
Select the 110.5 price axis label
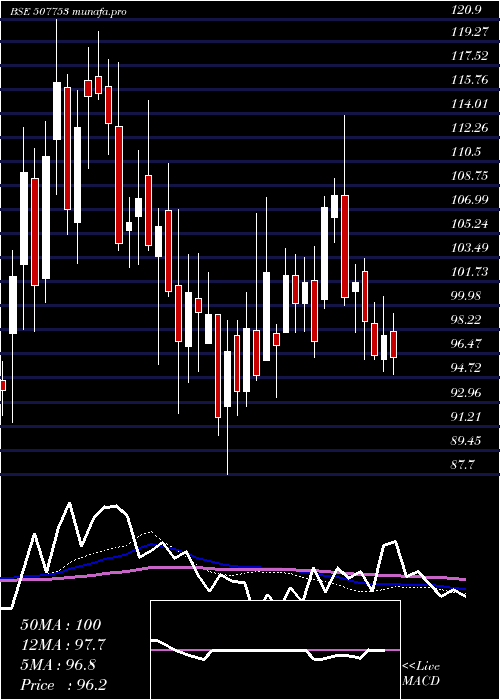466,152
